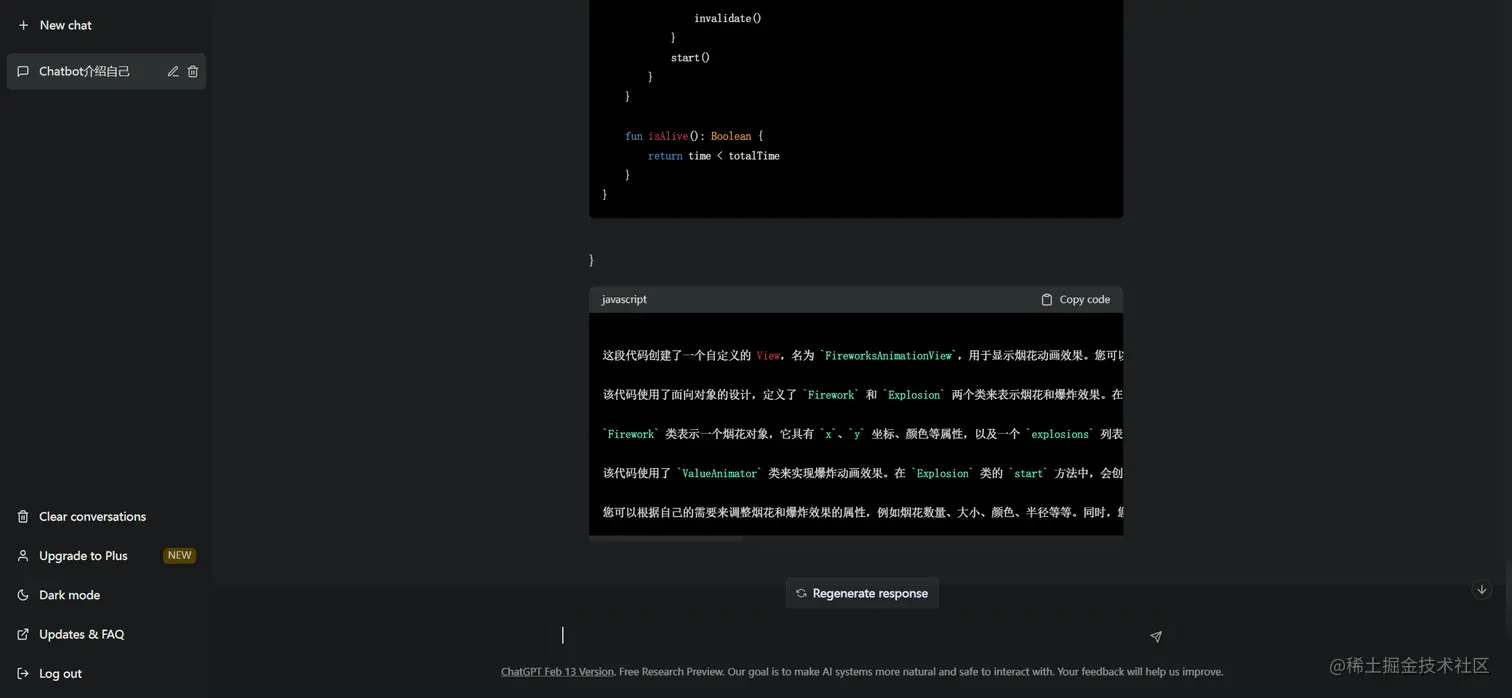Click the plus icon beside New chat
This screenshot has height=698, width=1512.
[x=23, y=25]
